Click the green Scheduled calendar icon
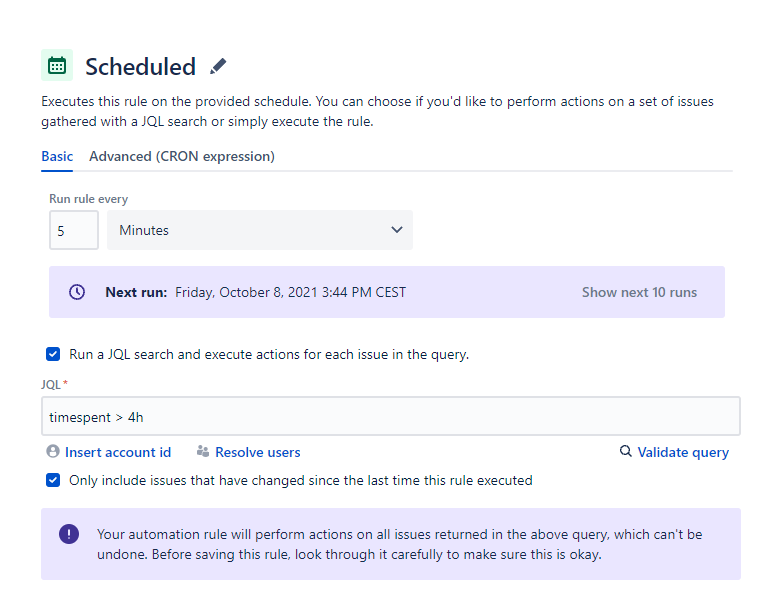This screenshot has width=759, height=598. [x=57, y=66]
